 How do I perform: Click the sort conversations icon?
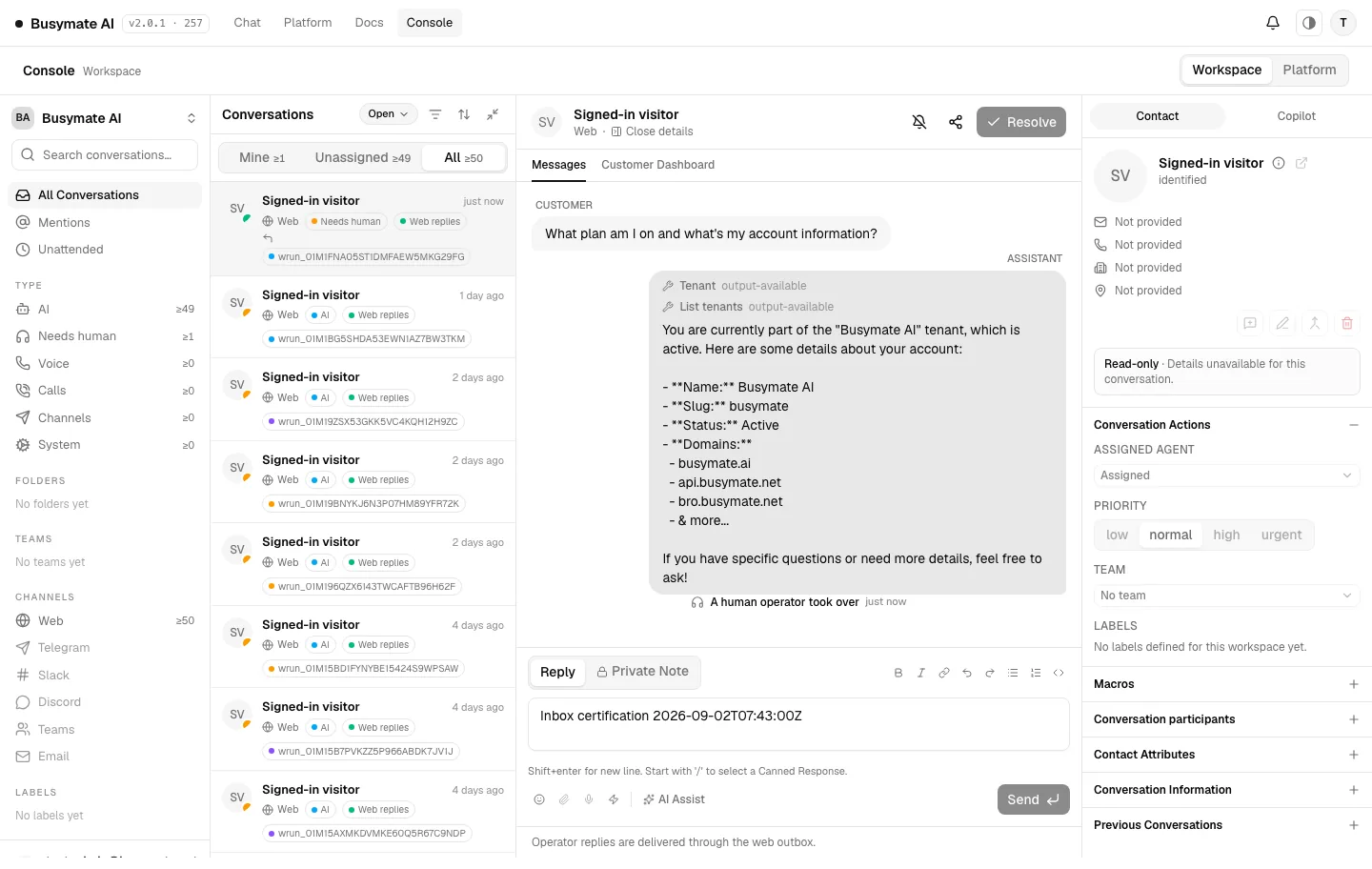coord(464,114)
